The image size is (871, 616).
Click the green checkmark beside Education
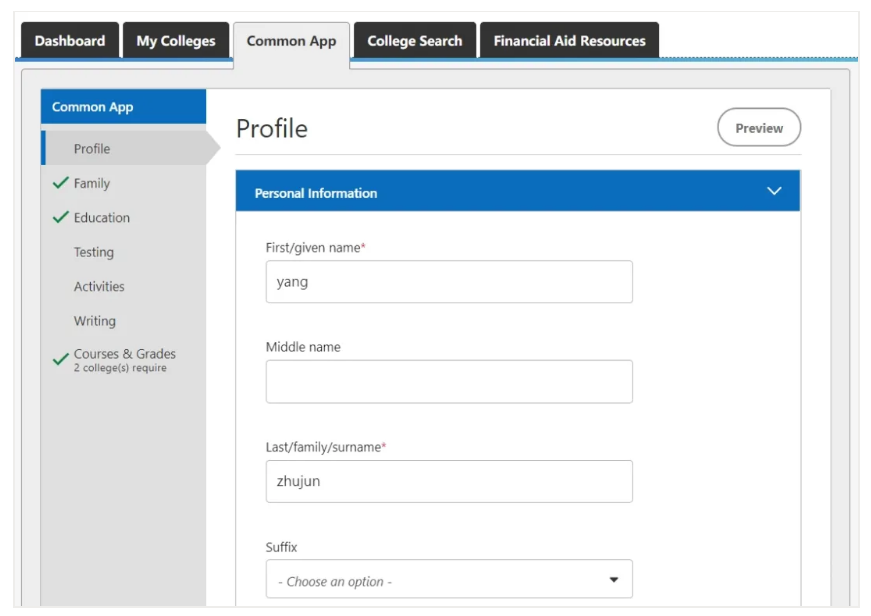[x=60, y=217]
